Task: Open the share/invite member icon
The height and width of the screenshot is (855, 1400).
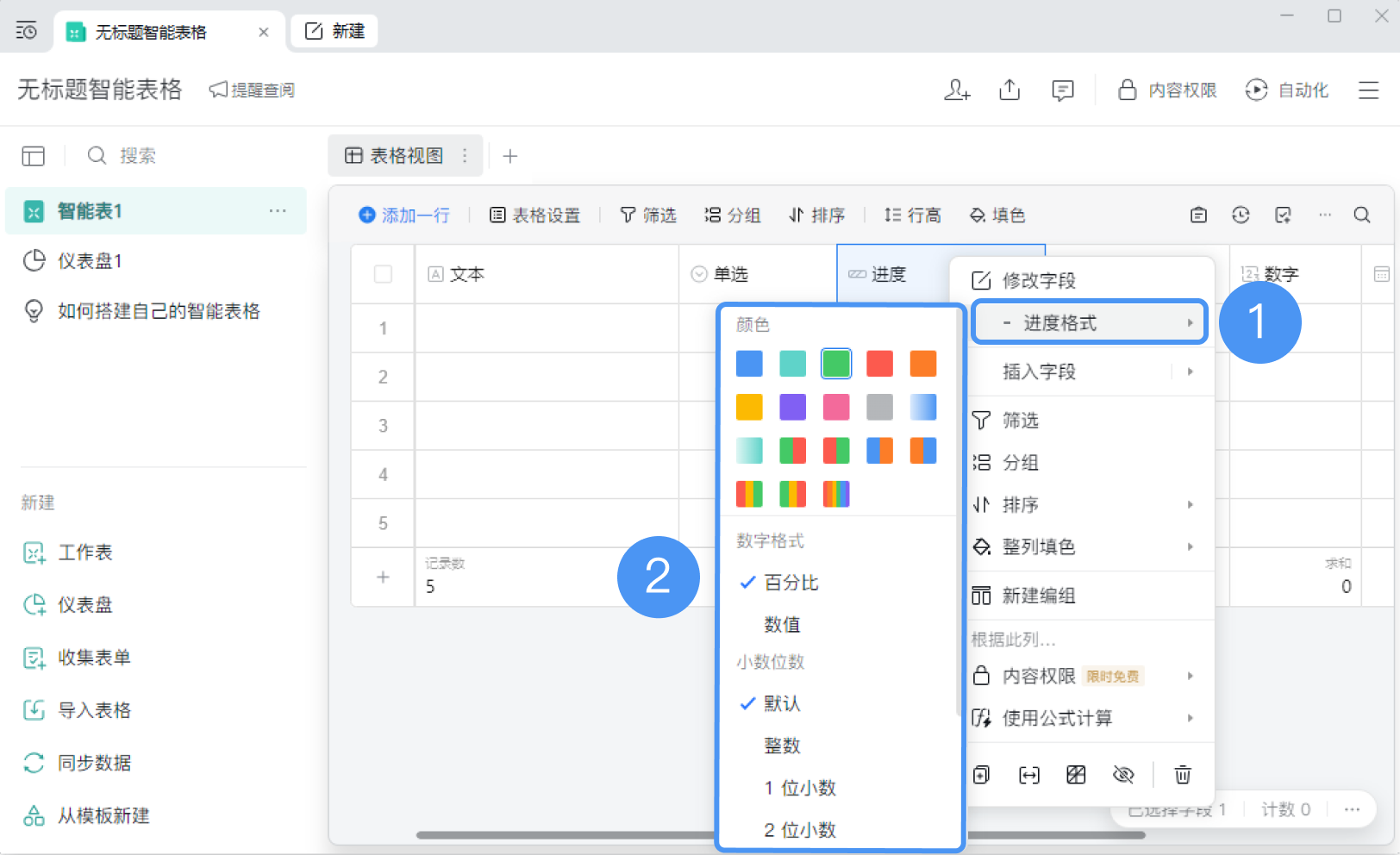Action: pos(957,90)
